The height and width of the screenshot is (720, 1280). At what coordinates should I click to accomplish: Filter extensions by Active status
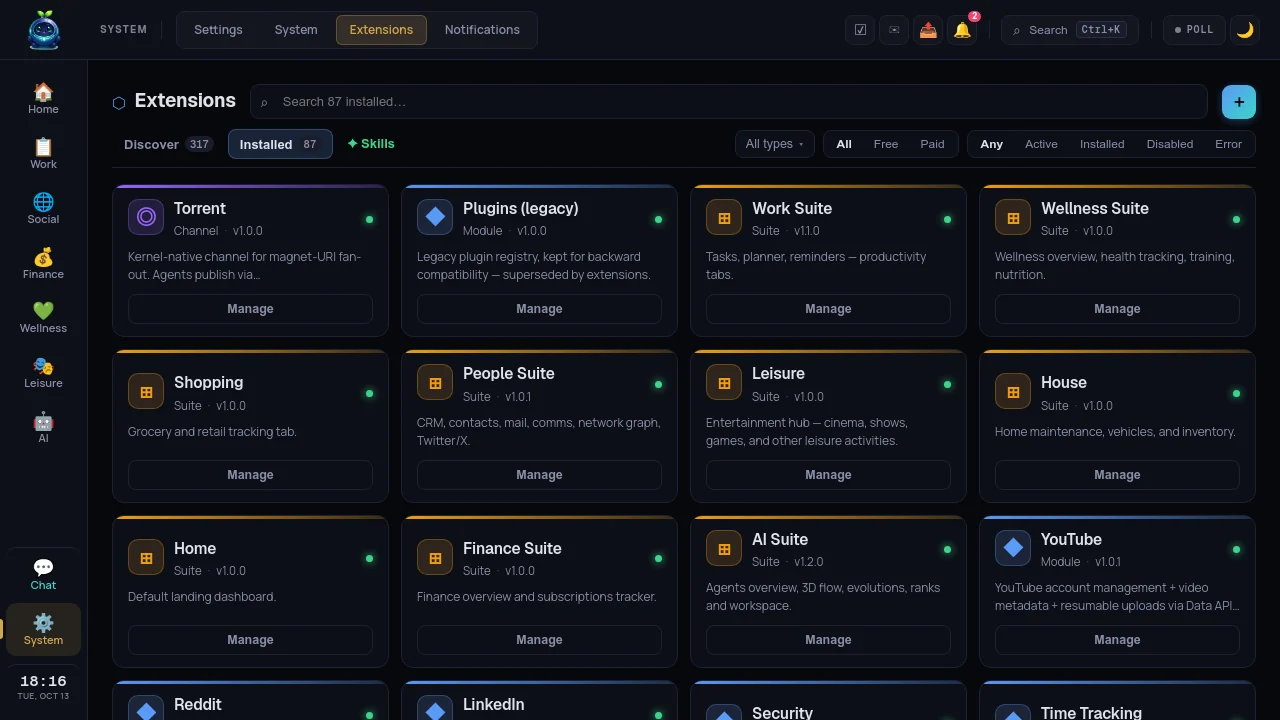coord(1041,144)
